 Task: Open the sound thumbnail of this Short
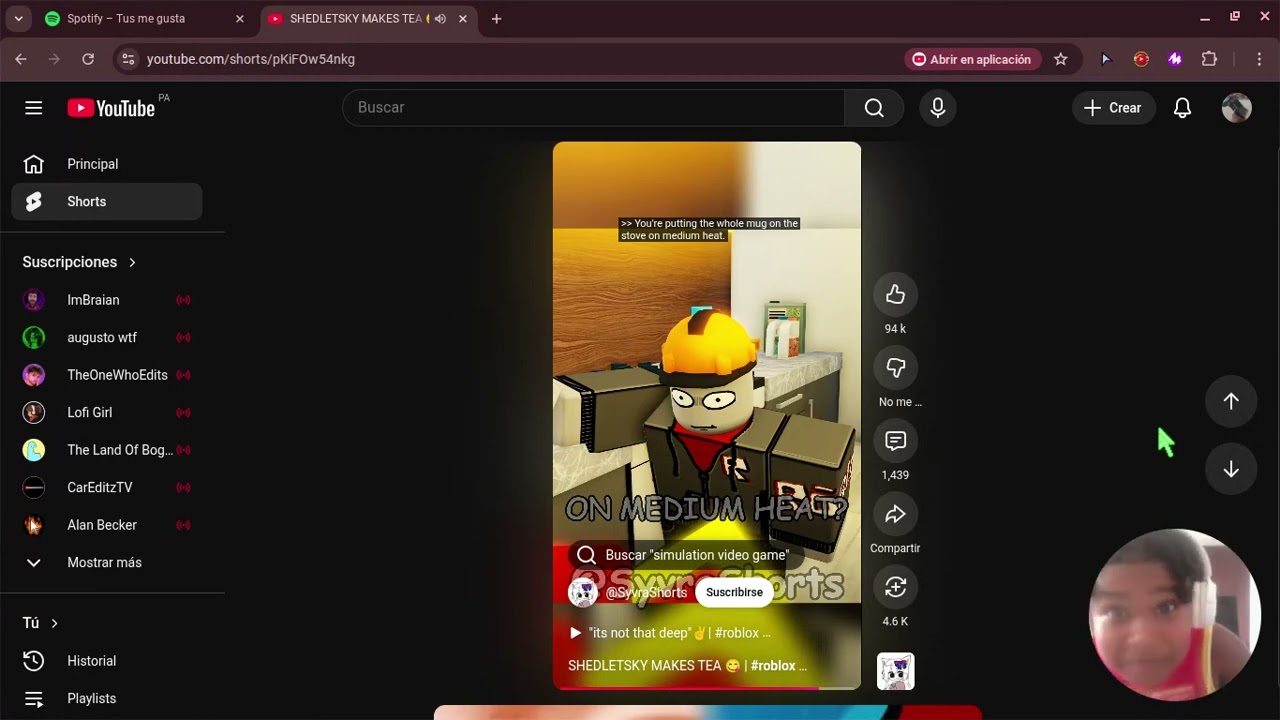tap(895, 671)
